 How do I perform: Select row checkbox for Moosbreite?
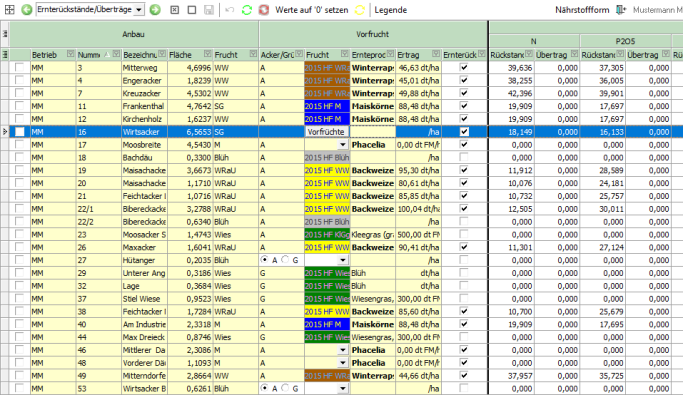pos(19,145)
